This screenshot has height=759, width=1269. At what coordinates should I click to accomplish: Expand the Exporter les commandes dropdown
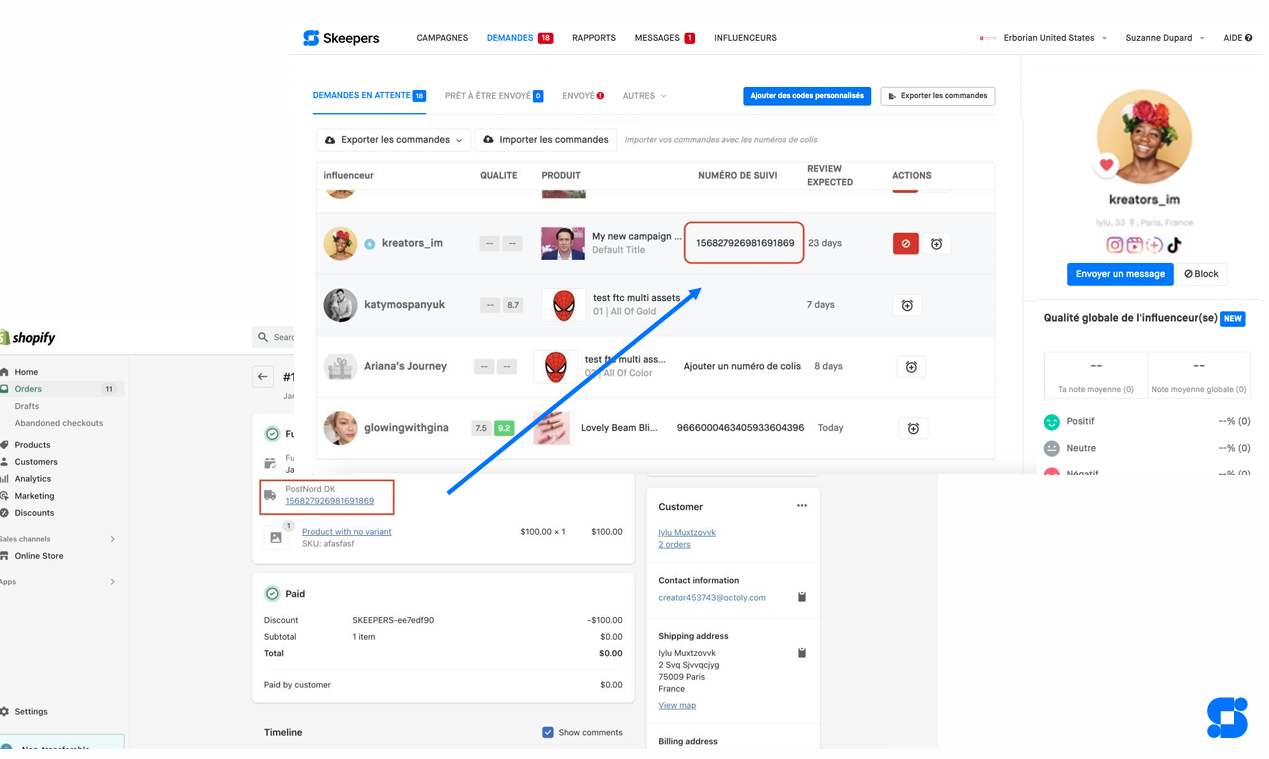[x=394, y=140]
